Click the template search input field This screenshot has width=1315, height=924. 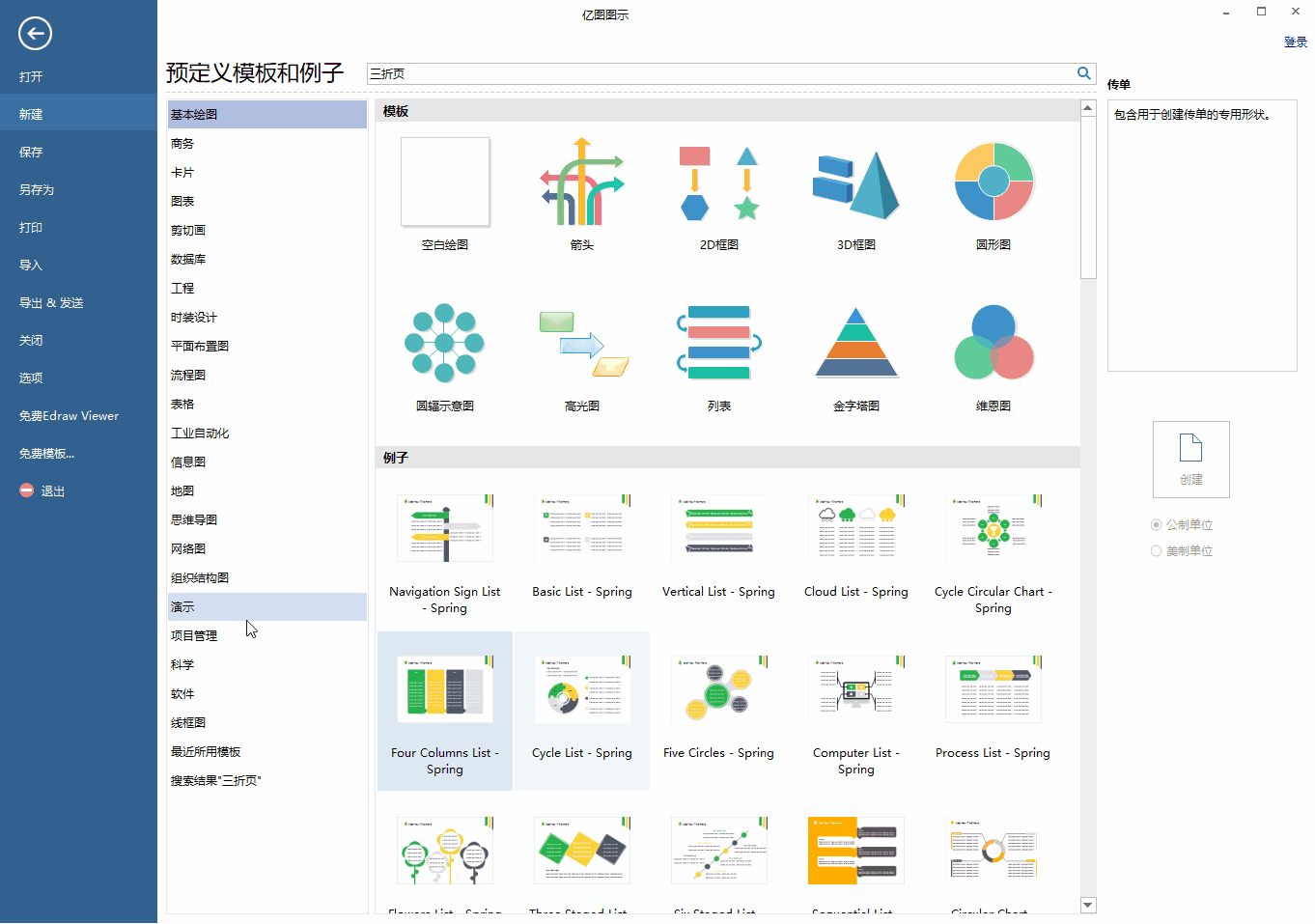tap(719, 73)
